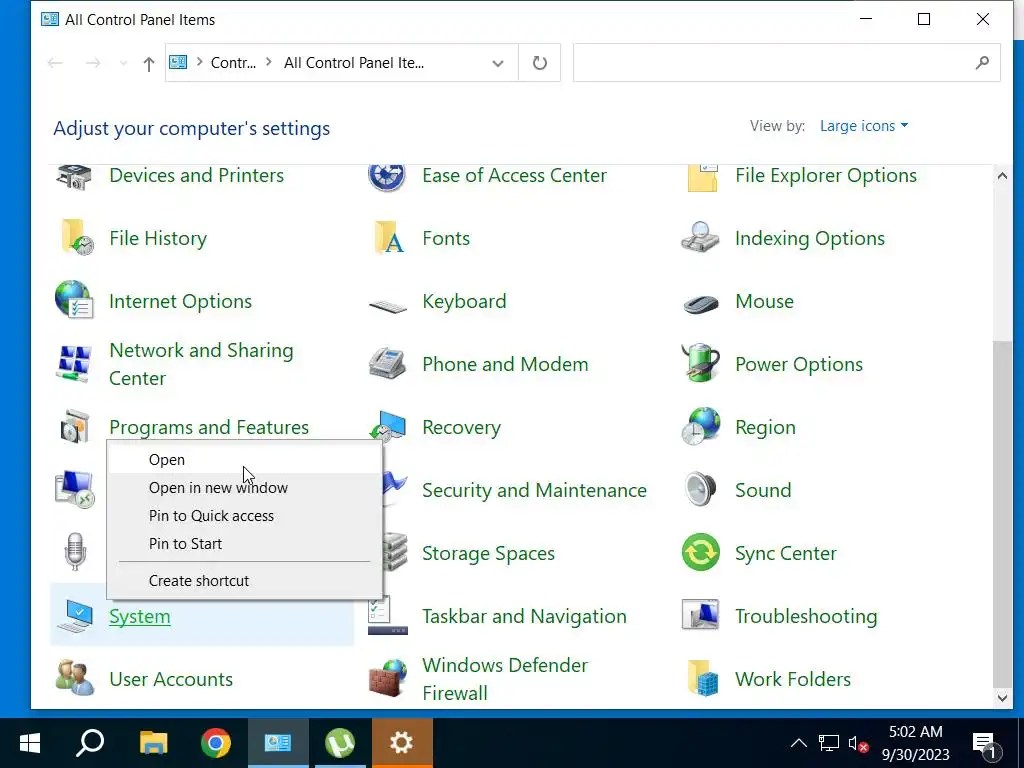Image resolution: width=1024 pixels, height=768 pixels.
Task: Click the Keyboard icon
Action: click(388, 305)
